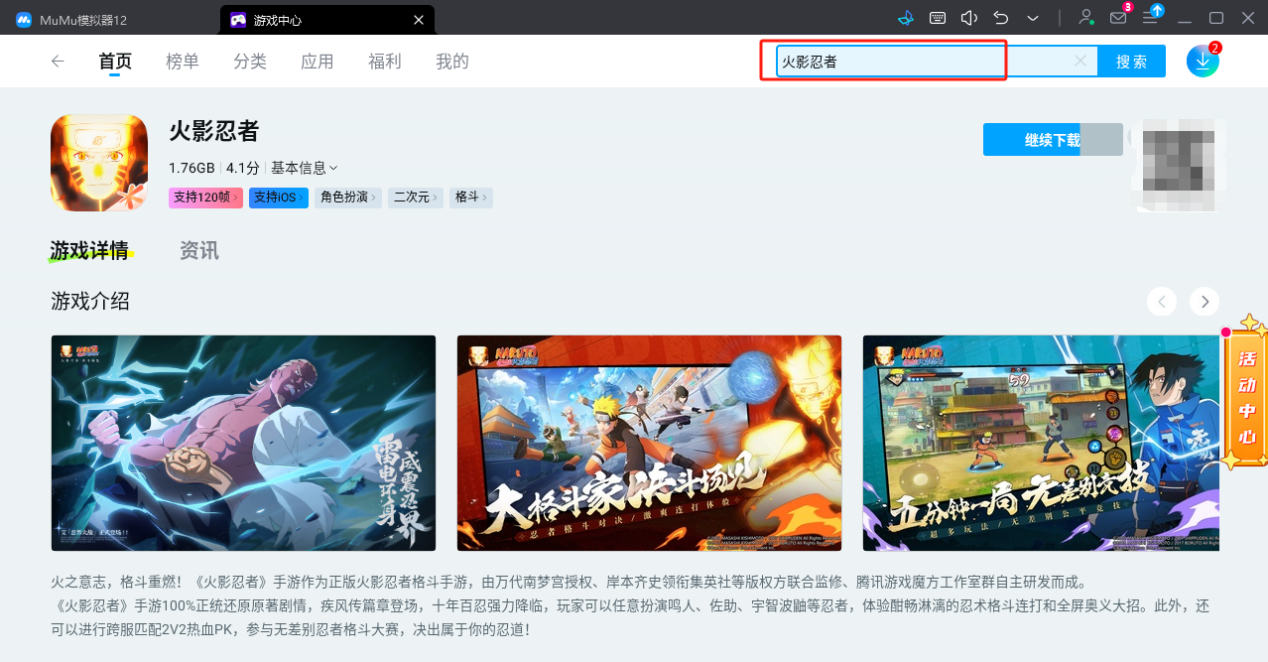Open the title bar chevron dropdown menu
1268x662 pixels.
tap(1032, 18)
